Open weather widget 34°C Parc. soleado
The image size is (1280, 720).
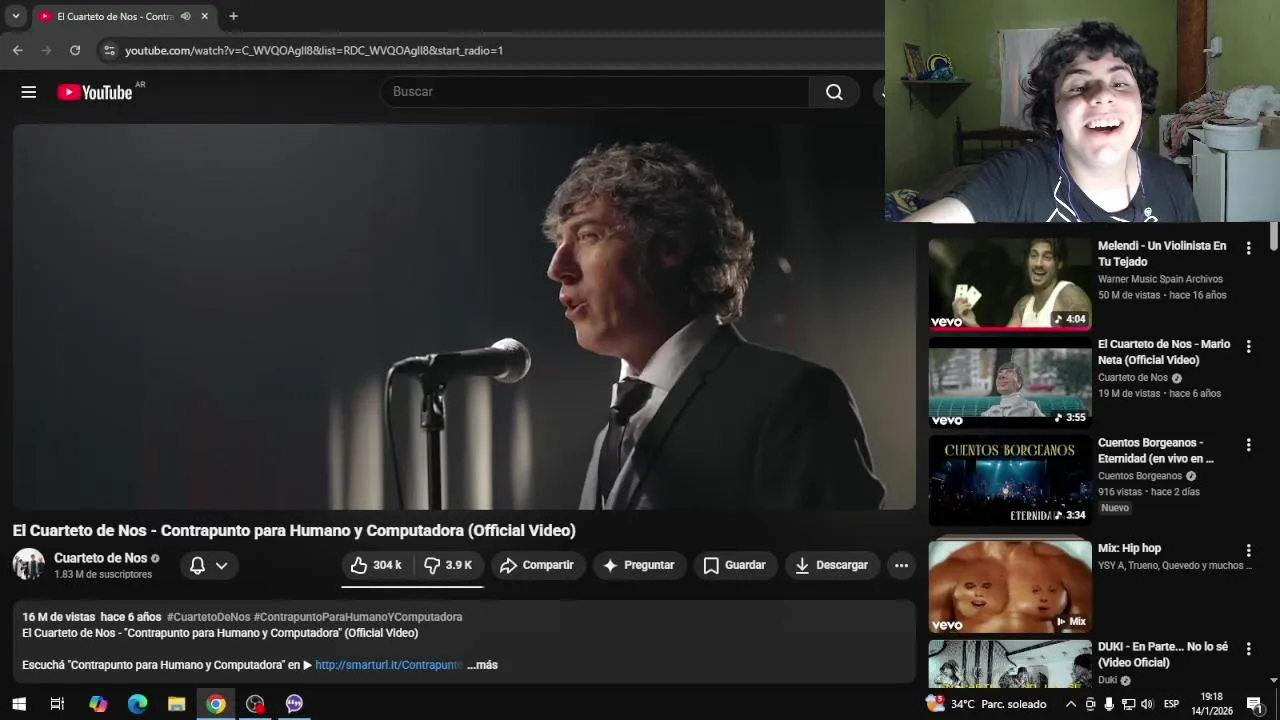coord(987,704)
